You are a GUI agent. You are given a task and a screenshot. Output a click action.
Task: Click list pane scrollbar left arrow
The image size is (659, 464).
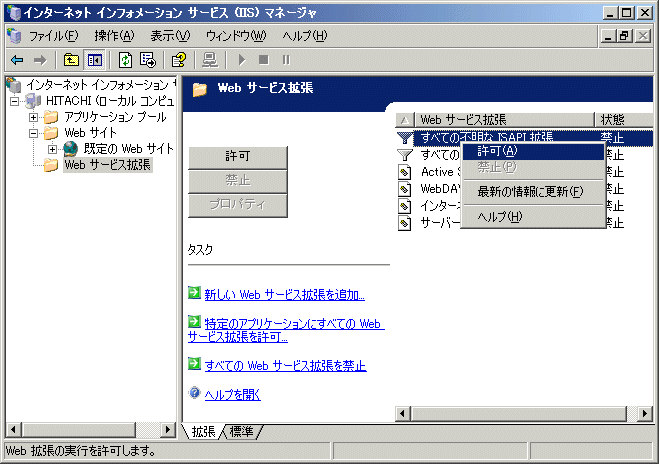403,414
